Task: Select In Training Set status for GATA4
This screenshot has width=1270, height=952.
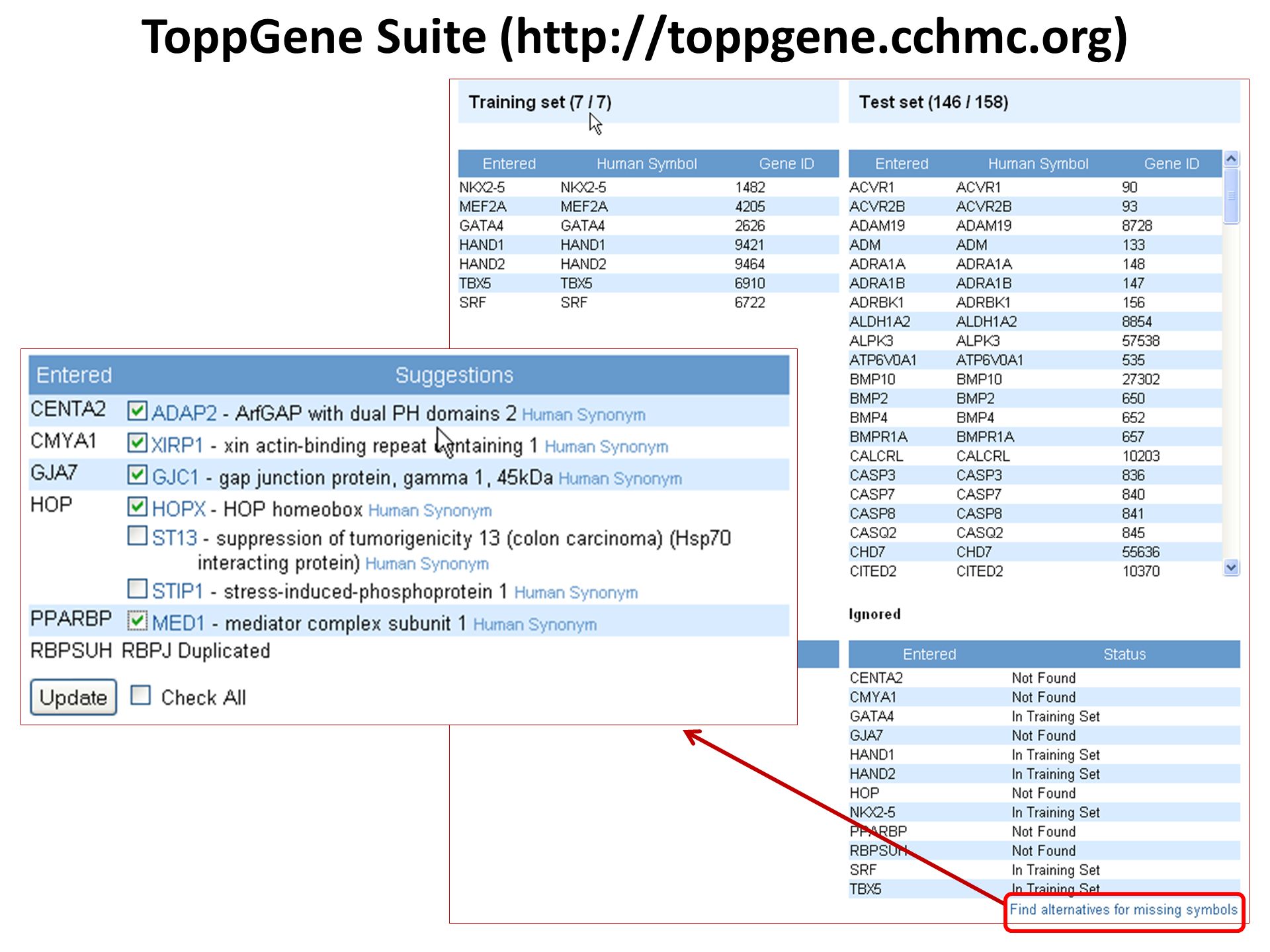Action: (x=1056, y=716)
